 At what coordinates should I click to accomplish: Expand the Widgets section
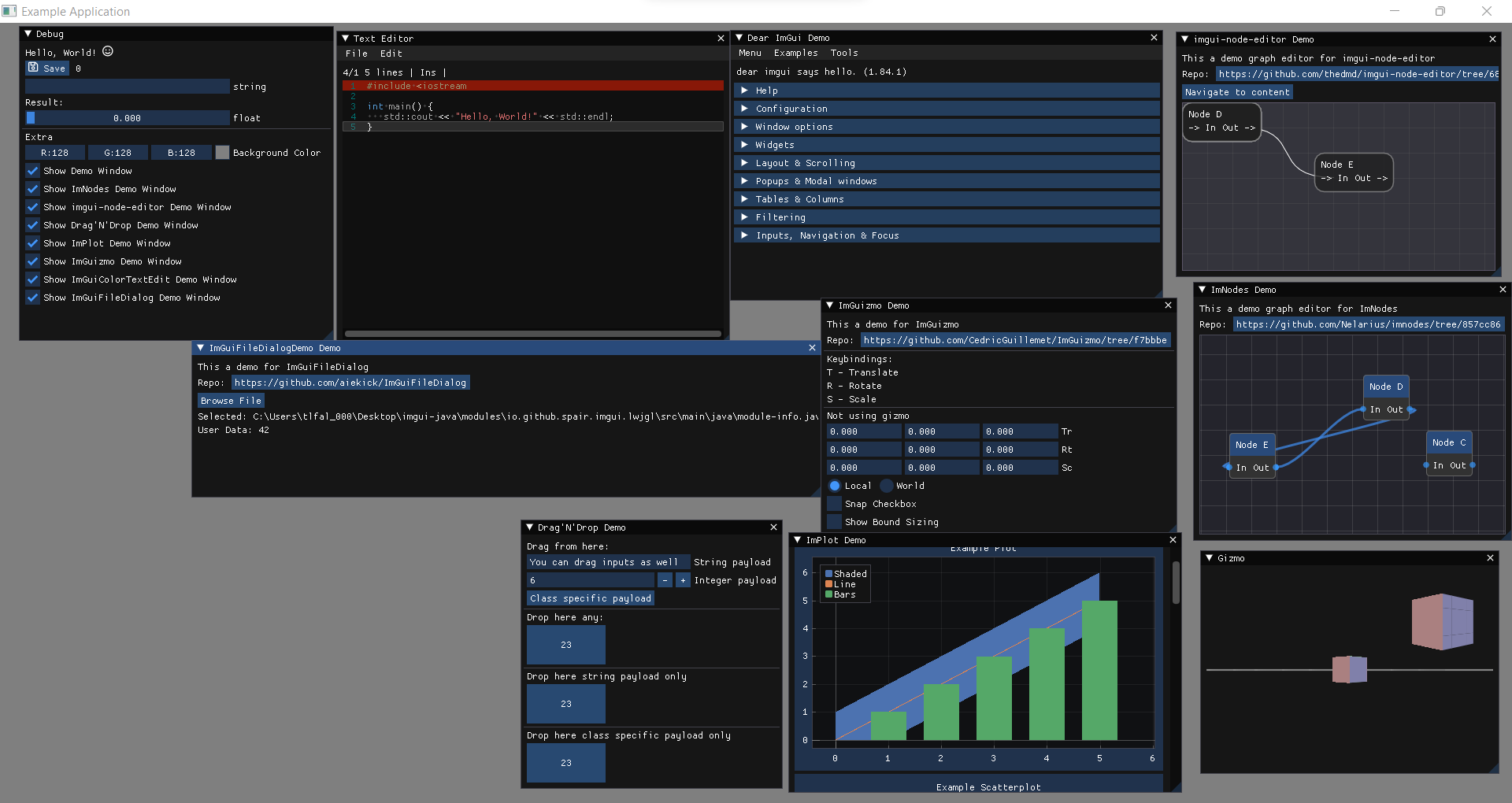click(947, 145)
